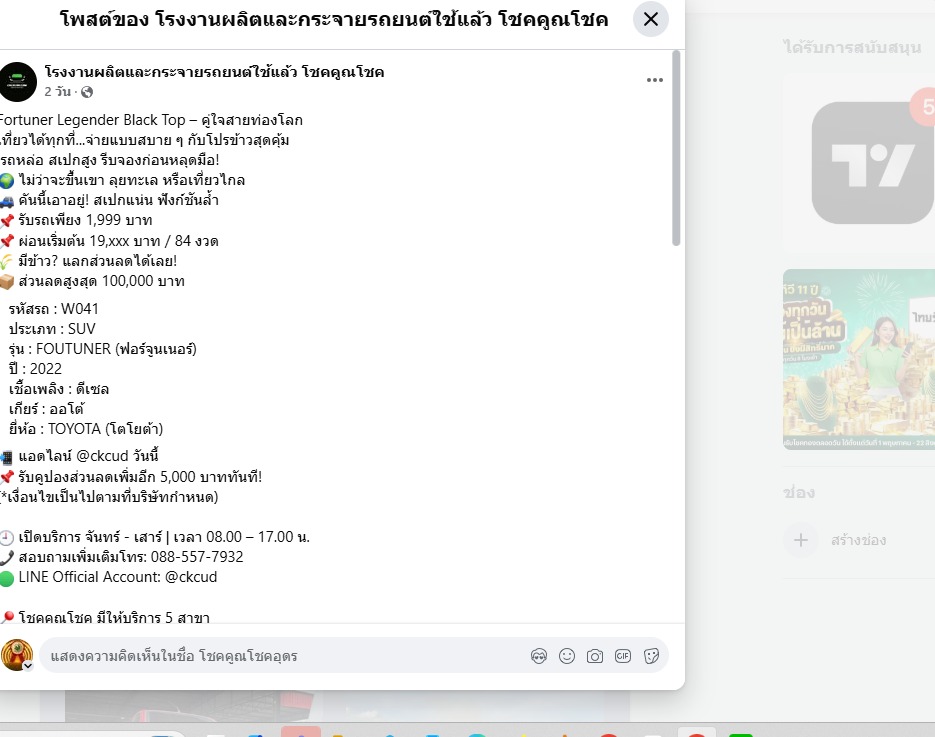Open the three-dot post options menu

tap(655, 80)
